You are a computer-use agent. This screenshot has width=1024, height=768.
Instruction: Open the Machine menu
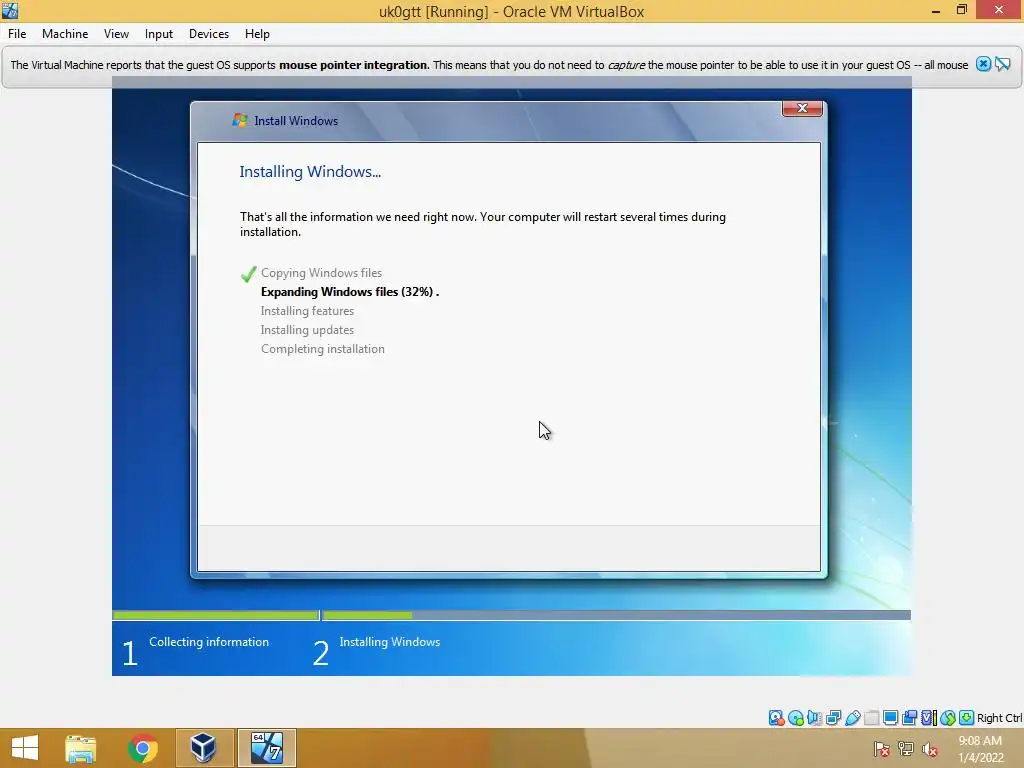point(65,34)
